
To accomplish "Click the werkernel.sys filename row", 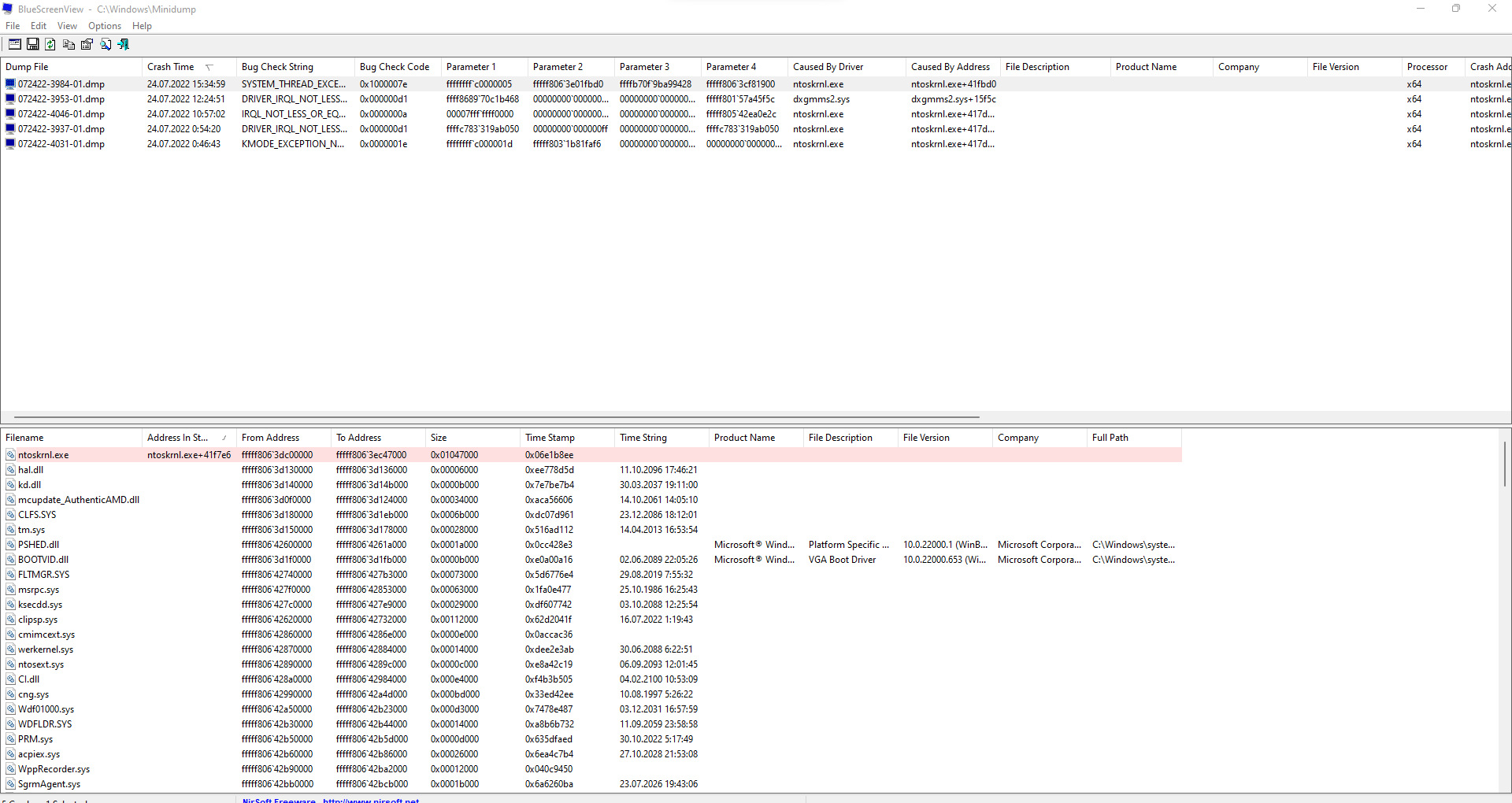I will coord(46,649).
